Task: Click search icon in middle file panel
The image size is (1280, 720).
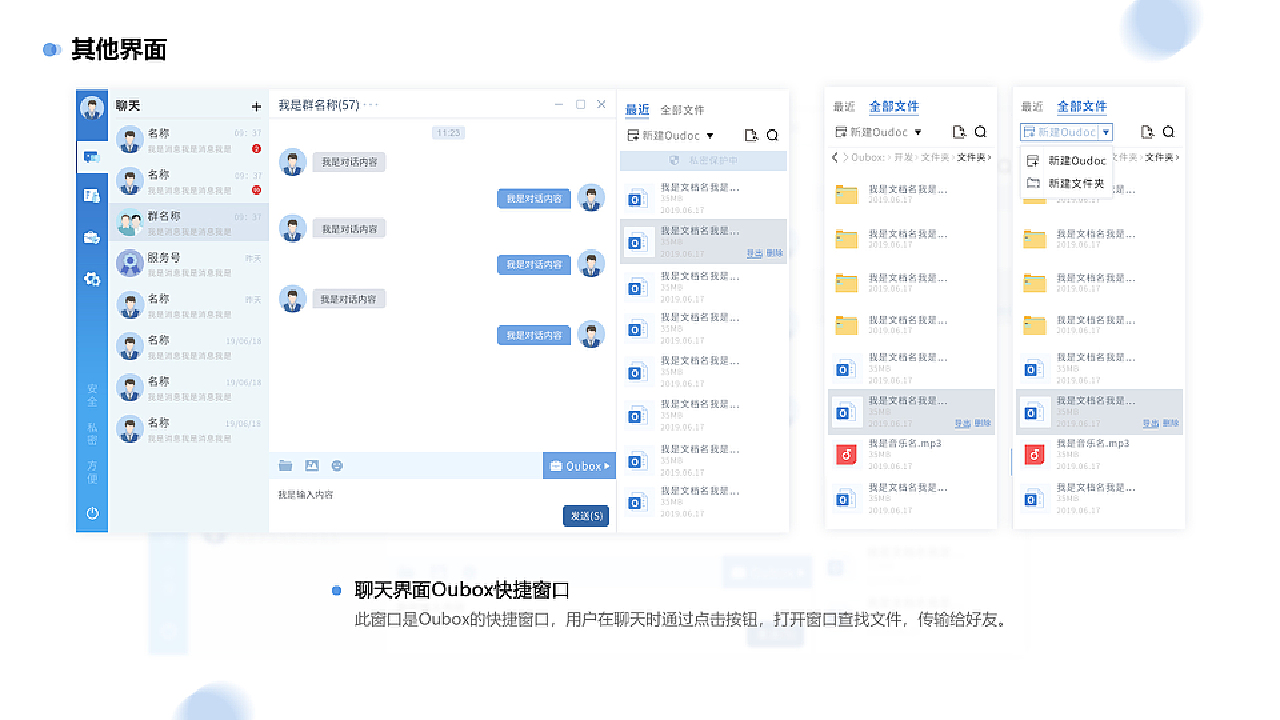Action: (980, 131)
